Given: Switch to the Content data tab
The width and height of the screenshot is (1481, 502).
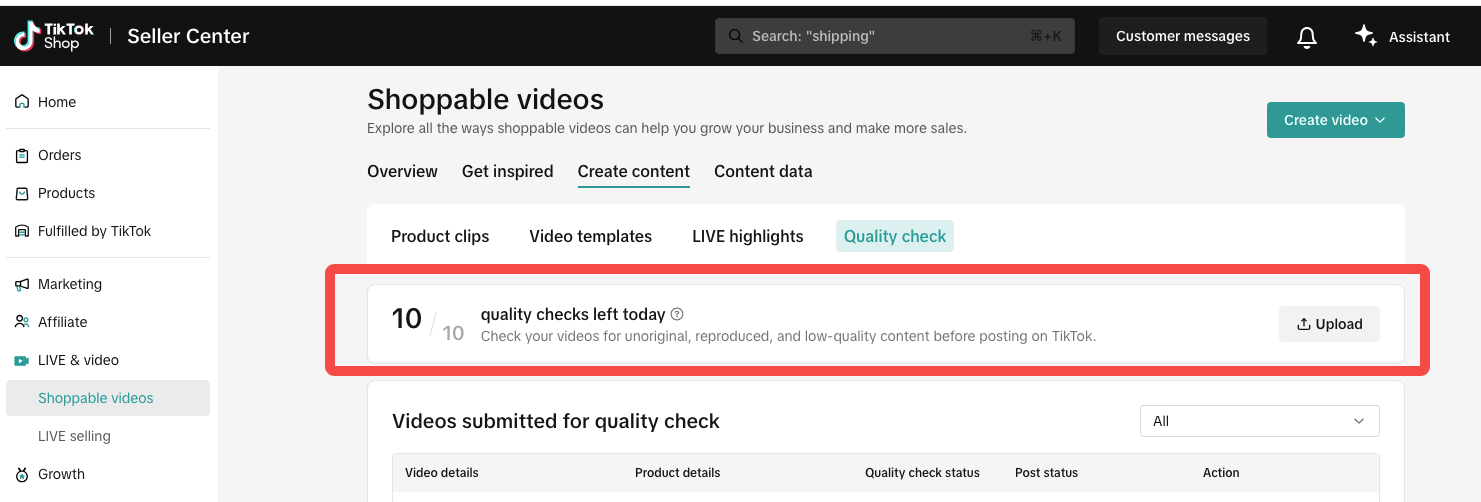Looking at the screenshot, I should 763,171.
